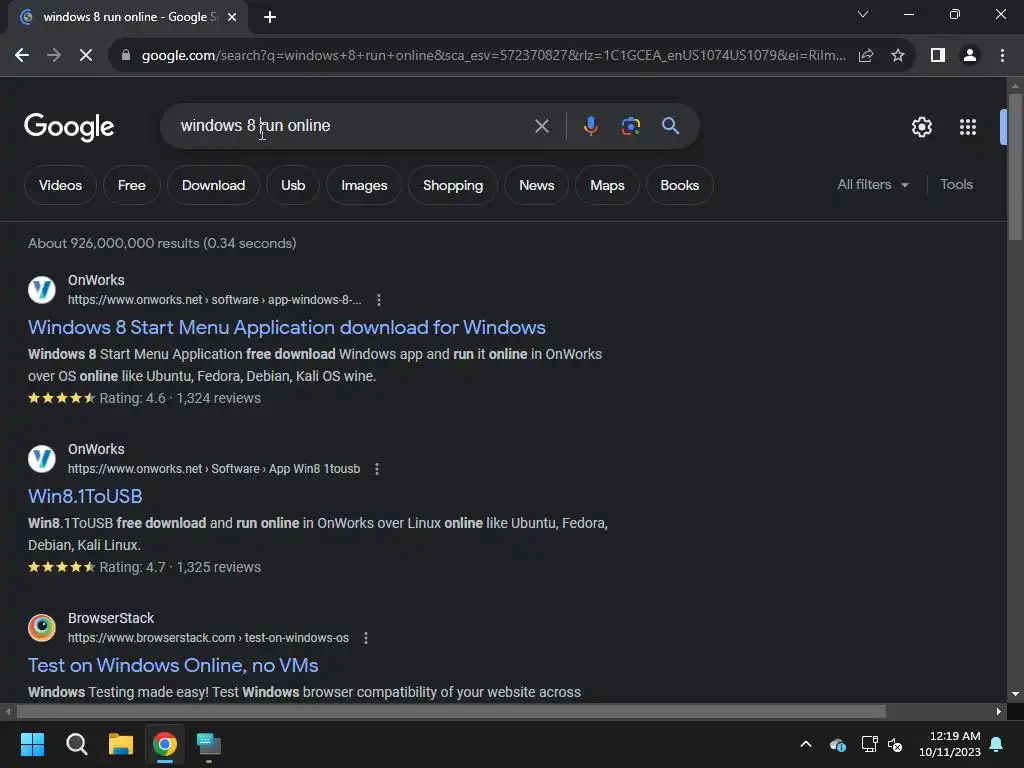This screenshot has height=768, width=1024.
Task: View site information lock icon
Action: point(125,56)
